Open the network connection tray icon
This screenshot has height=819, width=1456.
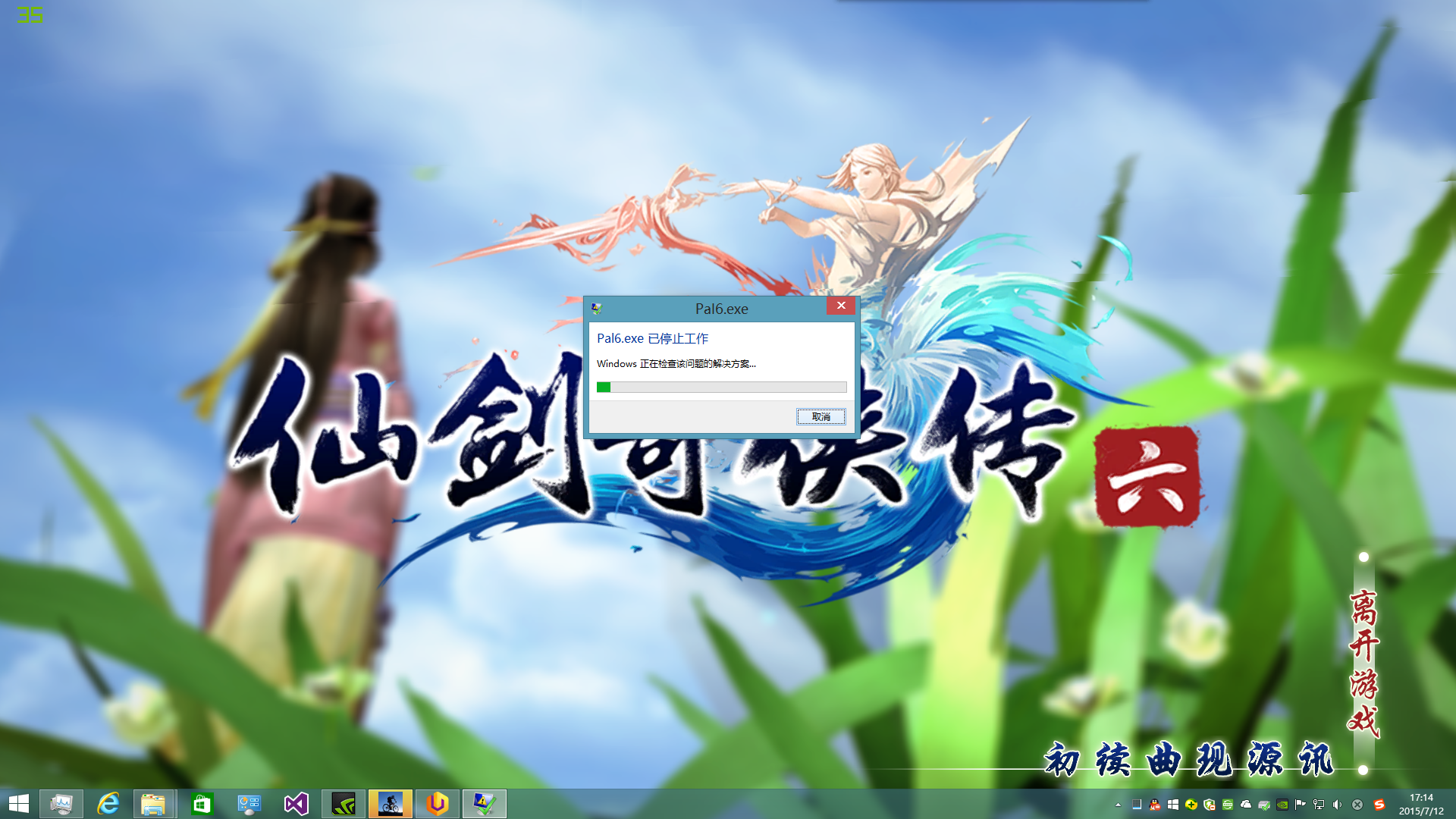(1319, 805)
